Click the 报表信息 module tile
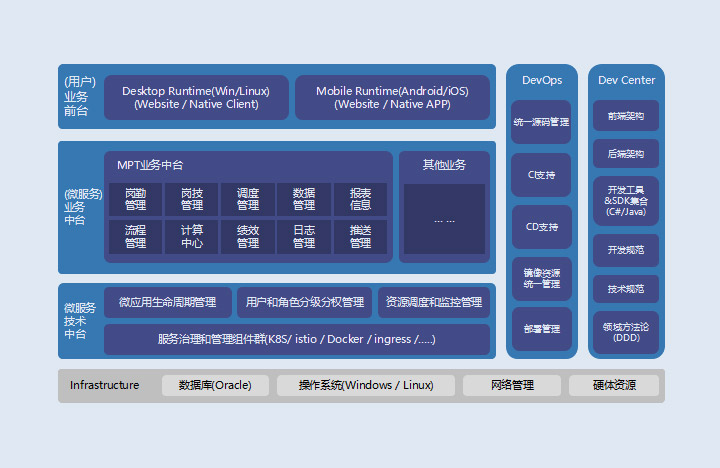The image size is (720, 468). pyautogui.click(x=360, y=199)
